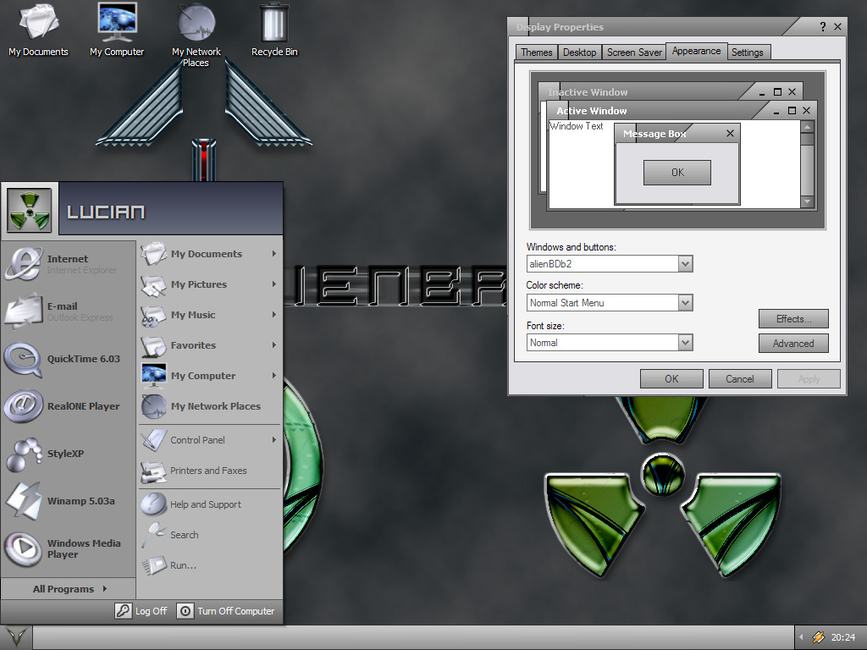The width and height of the screenshot is (867, 650).
Task: Click Turn Off Computer button
Action: (226, 611)
